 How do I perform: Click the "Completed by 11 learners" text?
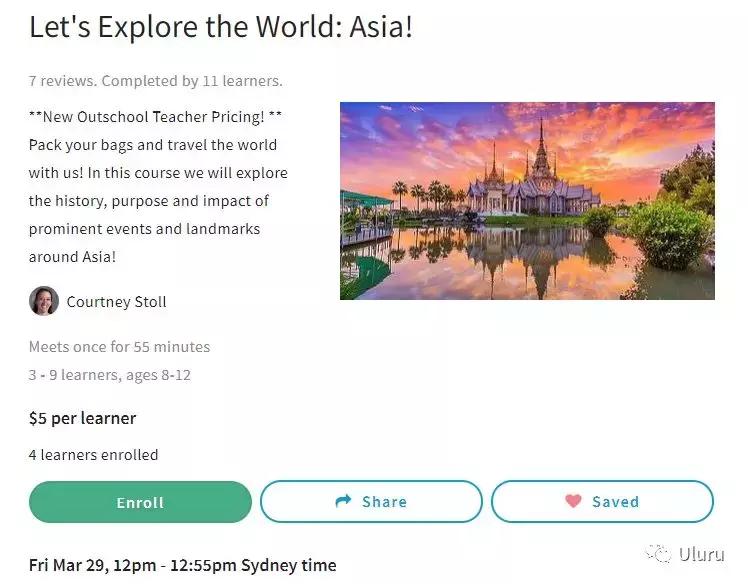point(192,80)
